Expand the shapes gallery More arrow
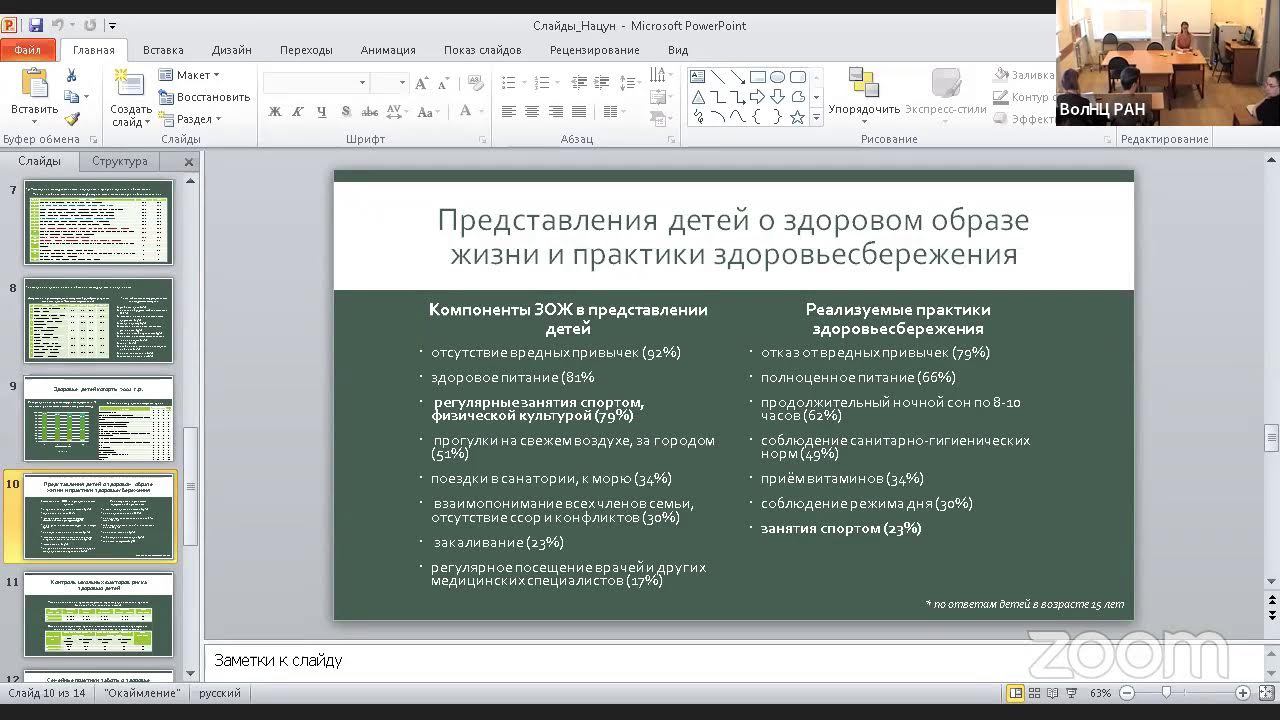 pyautogui.click(x=816, y=118)
